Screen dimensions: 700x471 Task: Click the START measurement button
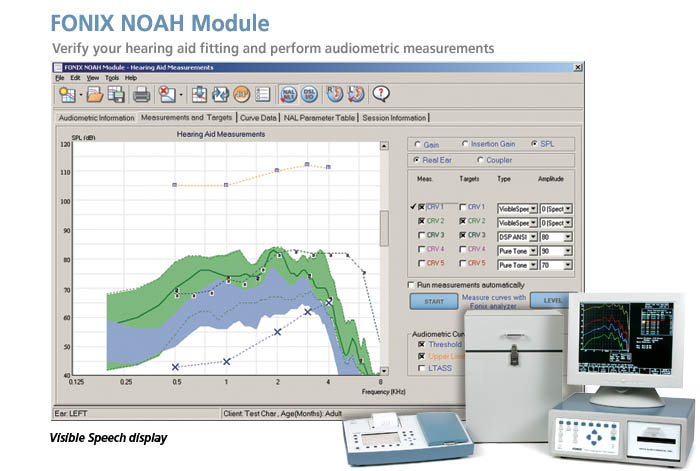coord(434,301)
